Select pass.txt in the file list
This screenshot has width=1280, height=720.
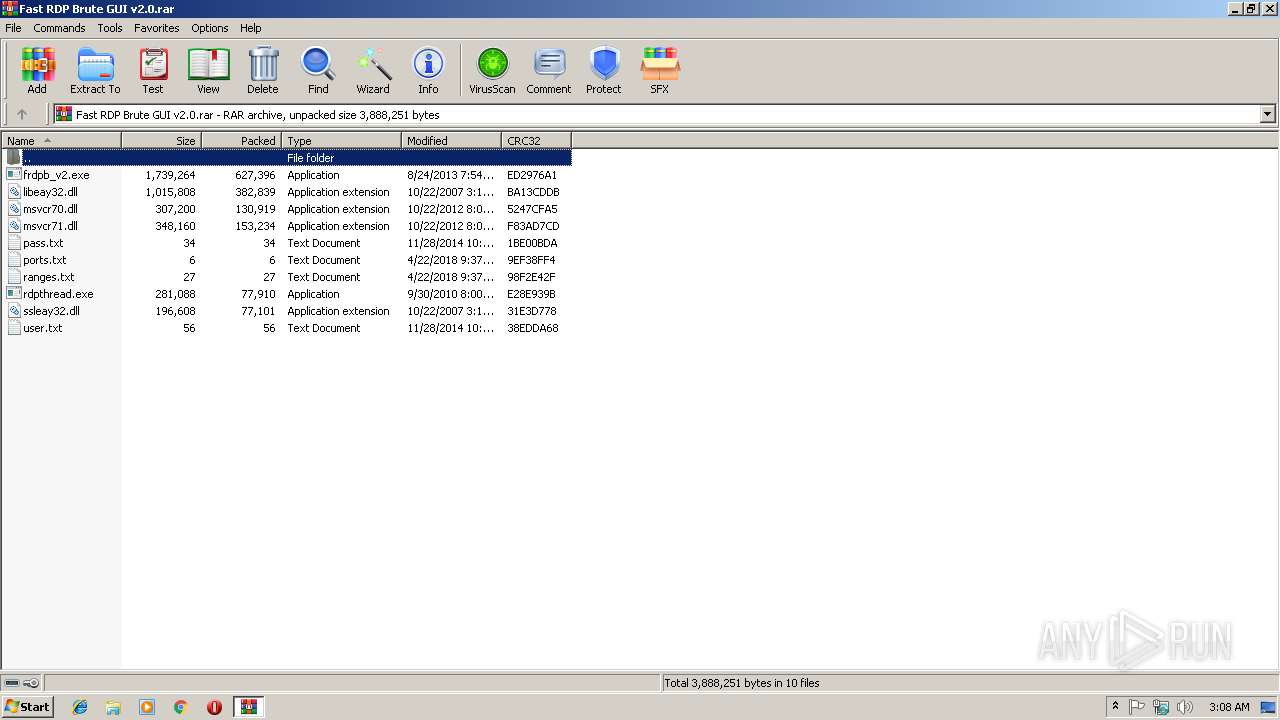pos(43,243)
